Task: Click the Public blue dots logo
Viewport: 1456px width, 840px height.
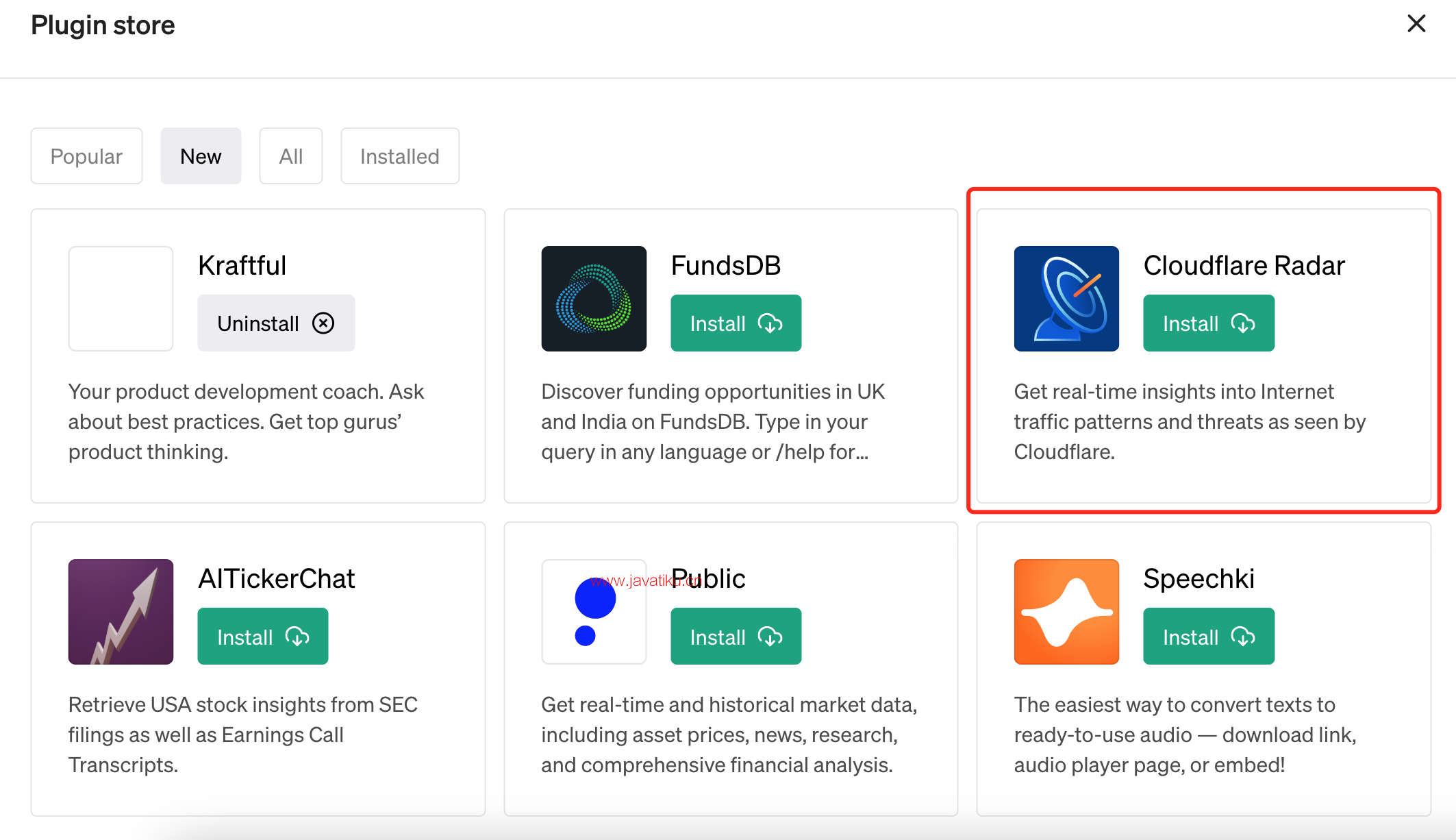Action: [594, 612]
